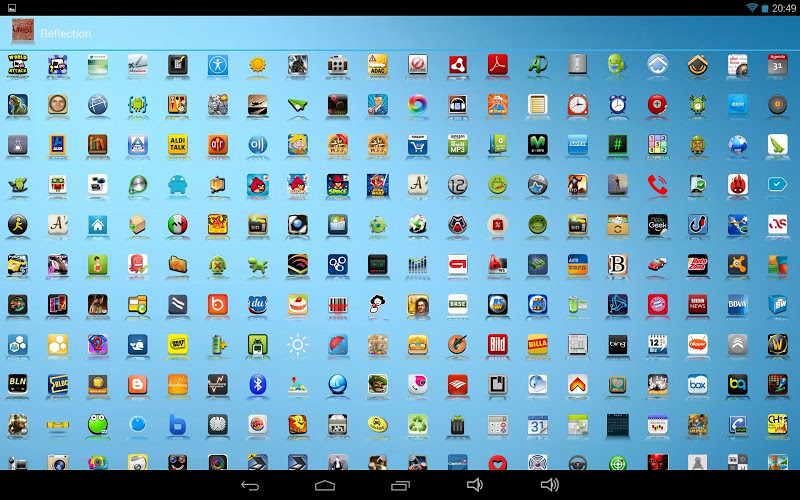Launch the yellow Best Buy icon
The image size is (800, 500).
click(x=178, y=344)
